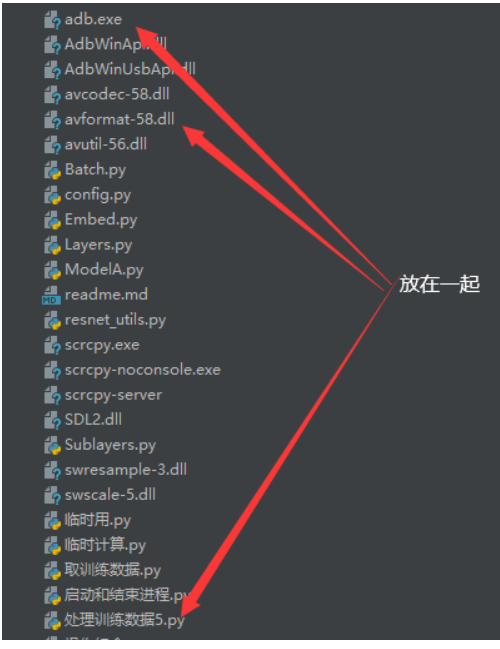Viewport: 500px width, 649px height.
Task: Click the readme.md markdown icon
Action: (51, 296)
